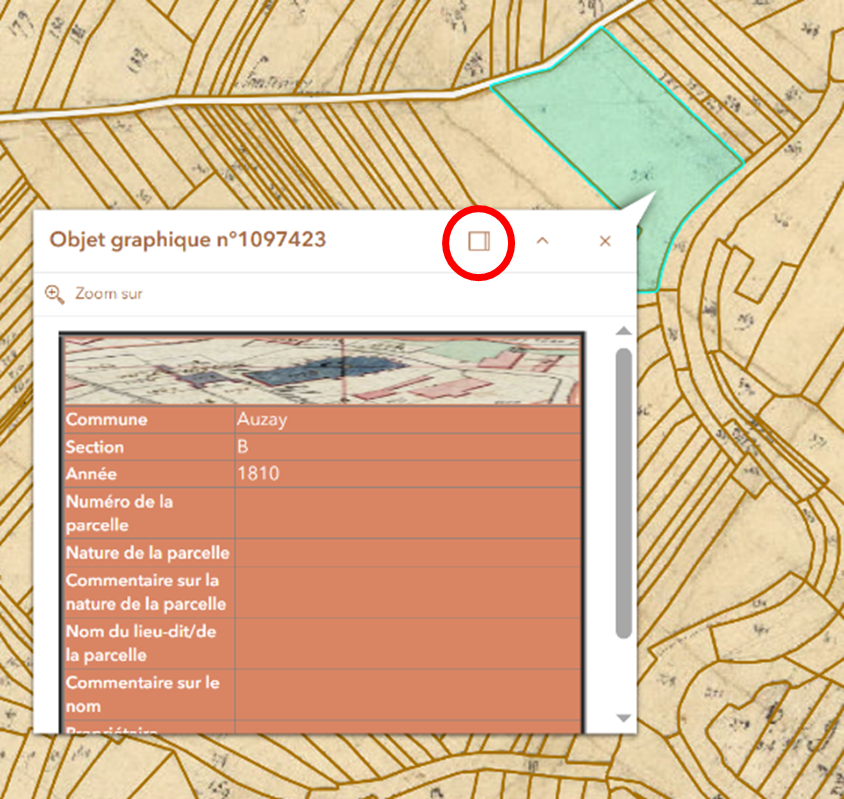This screenshot has height=799, width=844.
Task: Click the magnifier icon beside Zoom sur
Action: [55, 294]
